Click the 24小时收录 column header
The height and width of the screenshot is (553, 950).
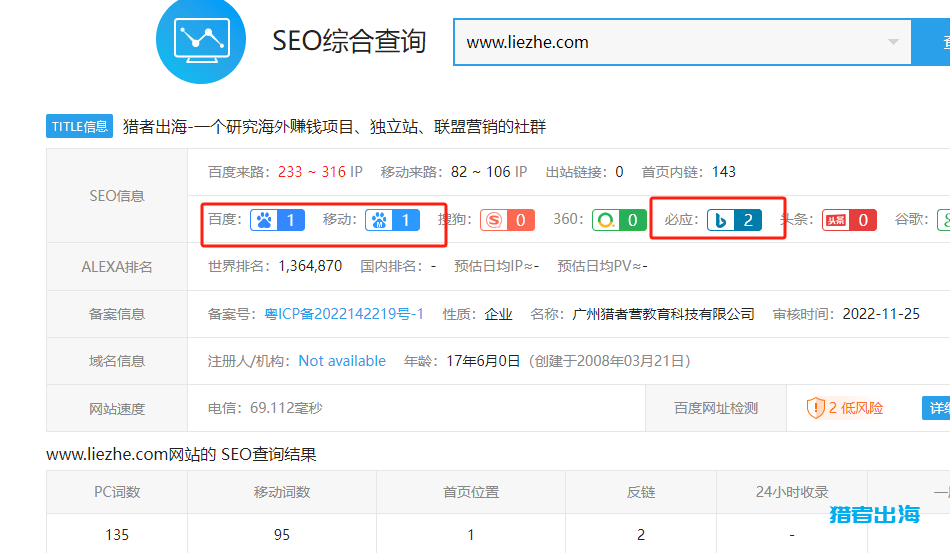792,492
